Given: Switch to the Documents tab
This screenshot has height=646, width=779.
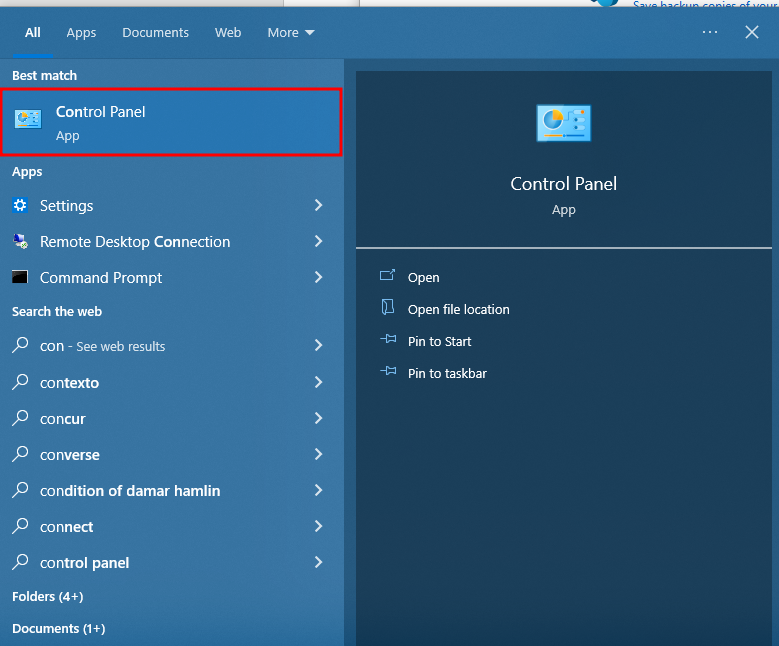Looking at the screenshot, I should 156,33.
